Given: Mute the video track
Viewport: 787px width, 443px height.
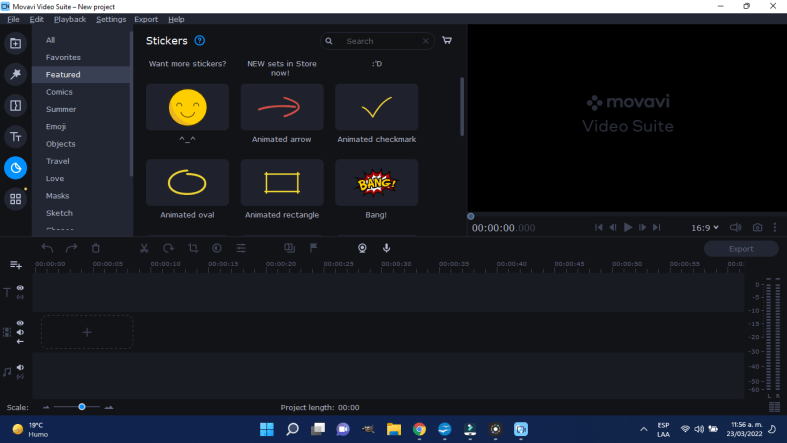Looking at the screenshot, I should tap(20, 332).
